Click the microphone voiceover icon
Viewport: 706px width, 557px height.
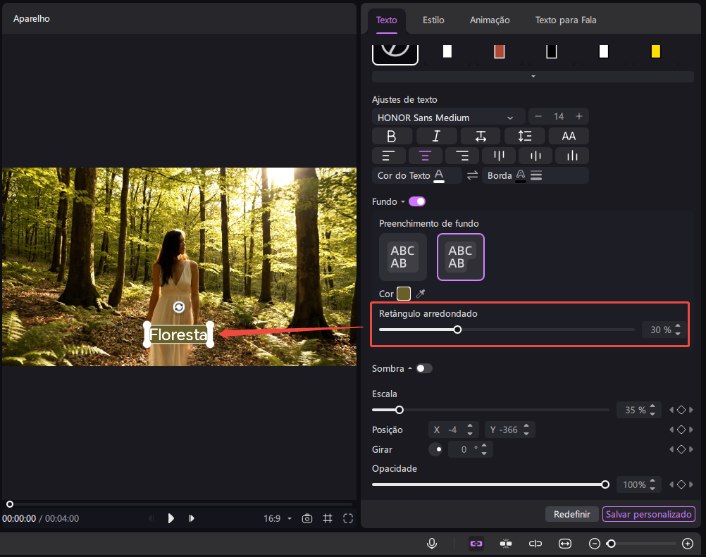(432, 543)
